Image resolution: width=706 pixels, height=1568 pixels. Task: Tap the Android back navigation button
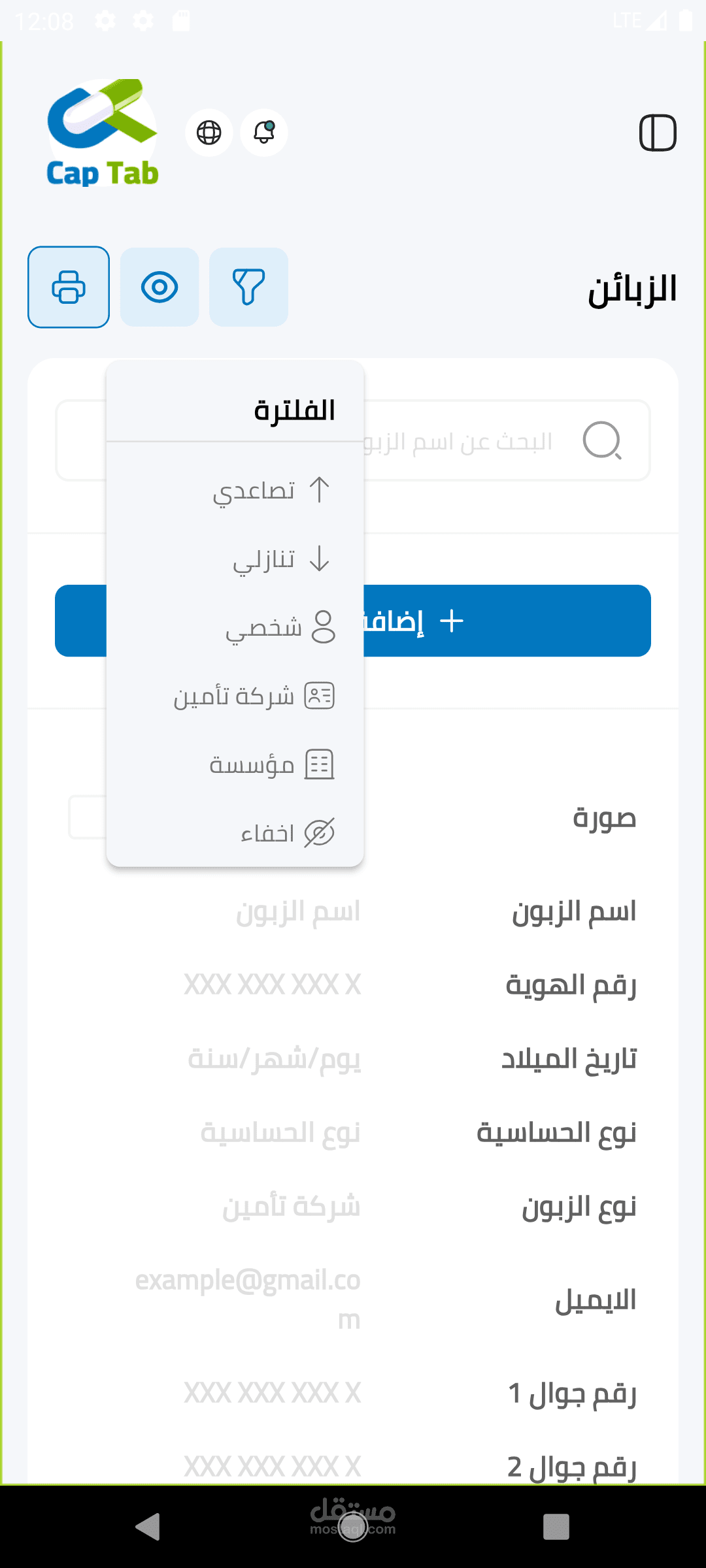(148, 1527)
